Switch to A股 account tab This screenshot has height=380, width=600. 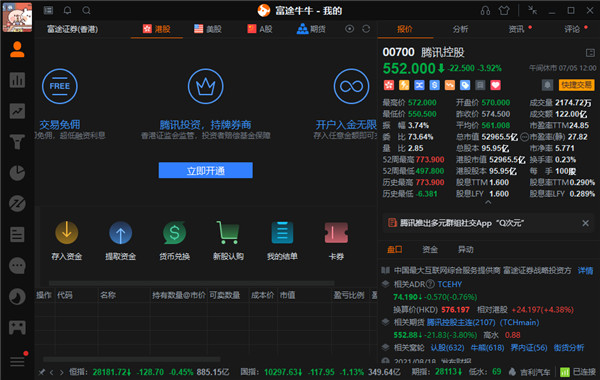point(260,29)
